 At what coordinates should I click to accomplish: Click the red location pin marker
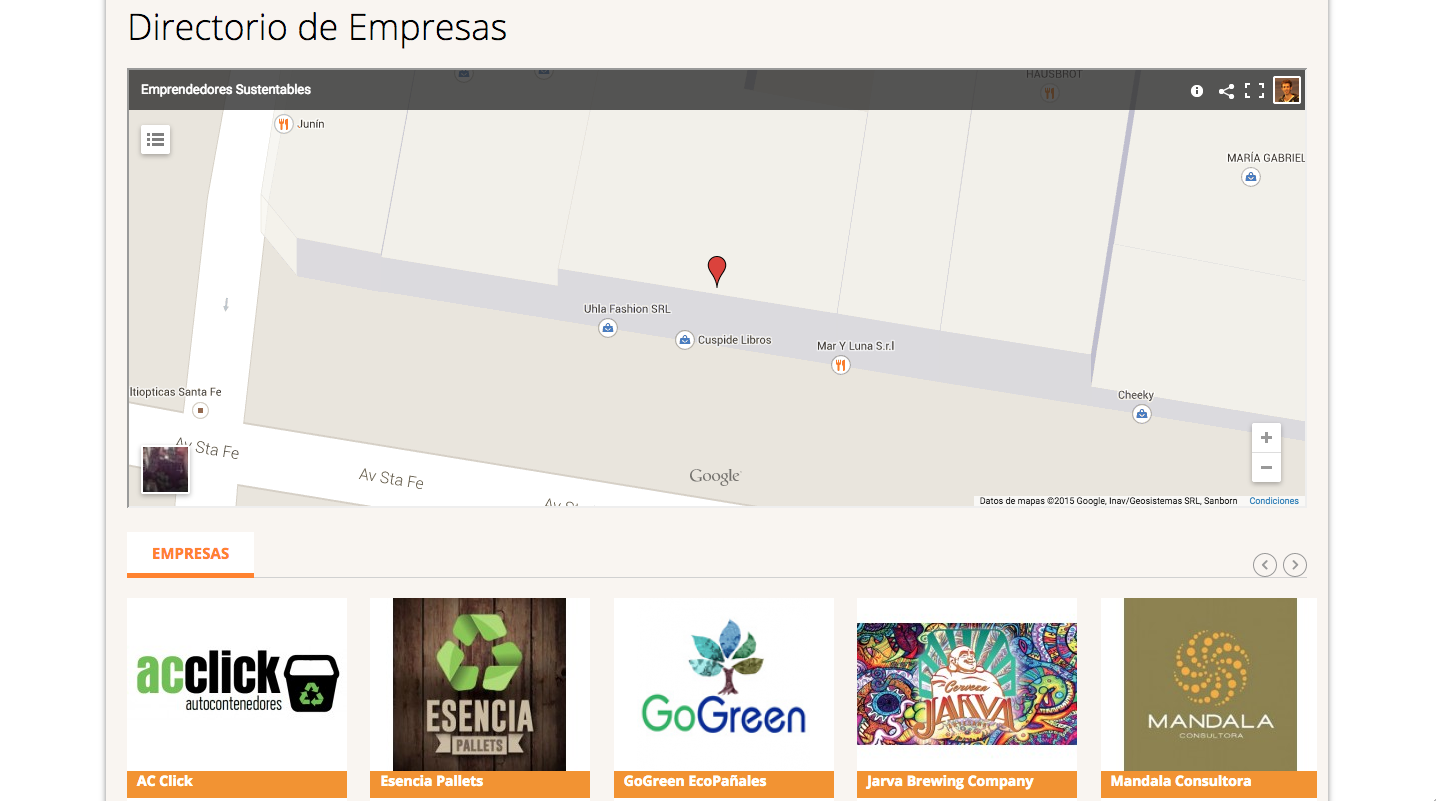tap(716, 271)
